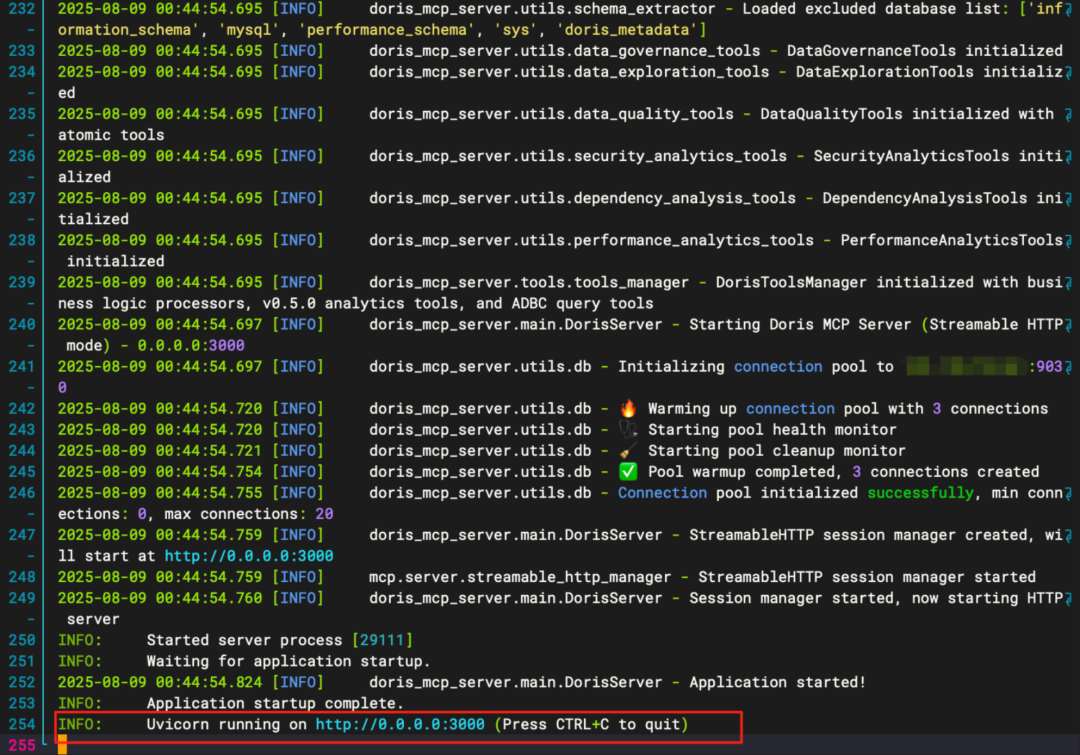The height and width of the screenshot is (755, 1080).
Task: Click the broom emoji before 'Starting pool cleanup monitor'
Action: coord(628,451)
